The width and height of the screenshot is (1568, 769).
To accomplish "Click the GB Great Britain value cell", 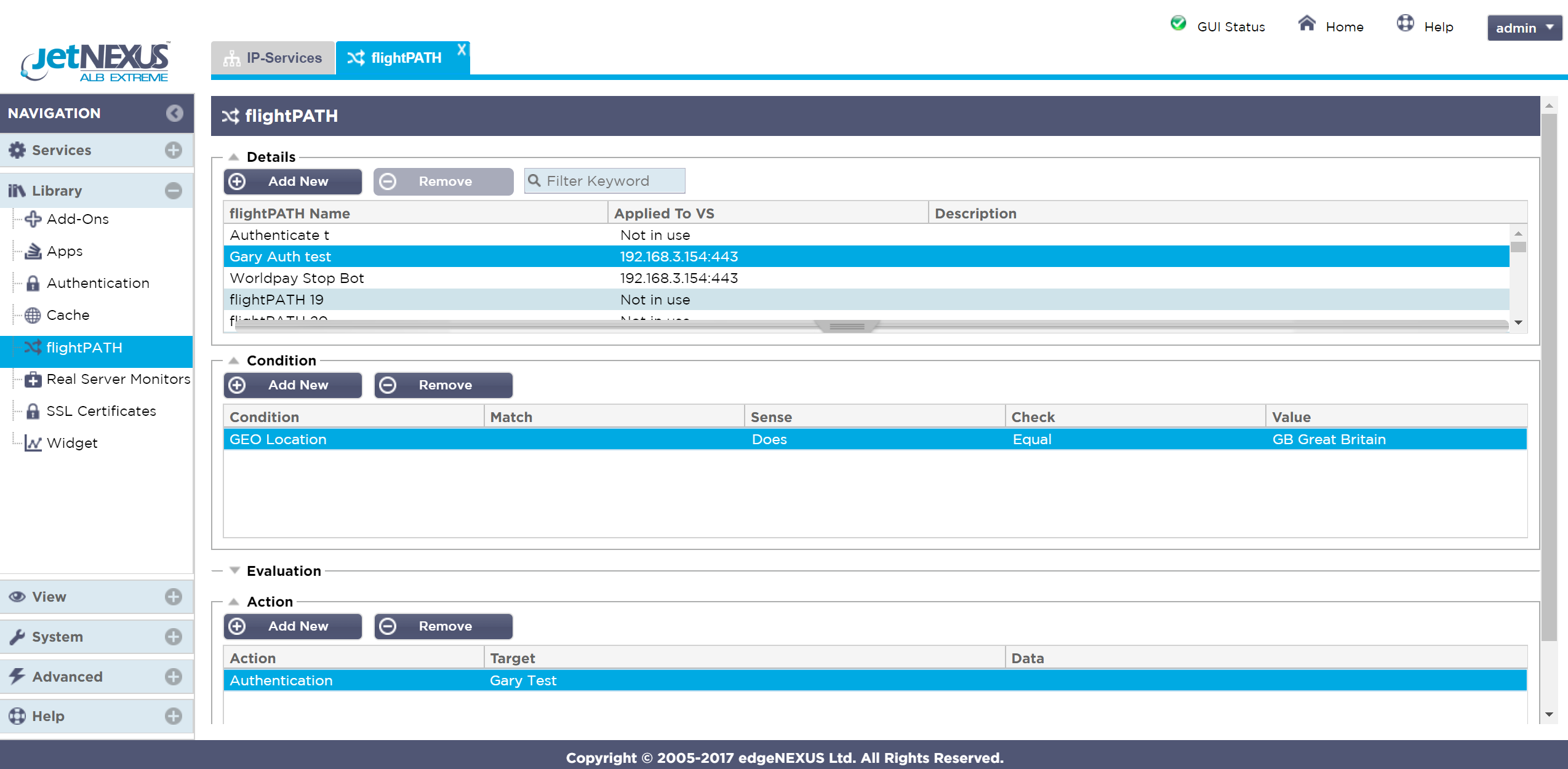I will click(x=1396, y=439).
